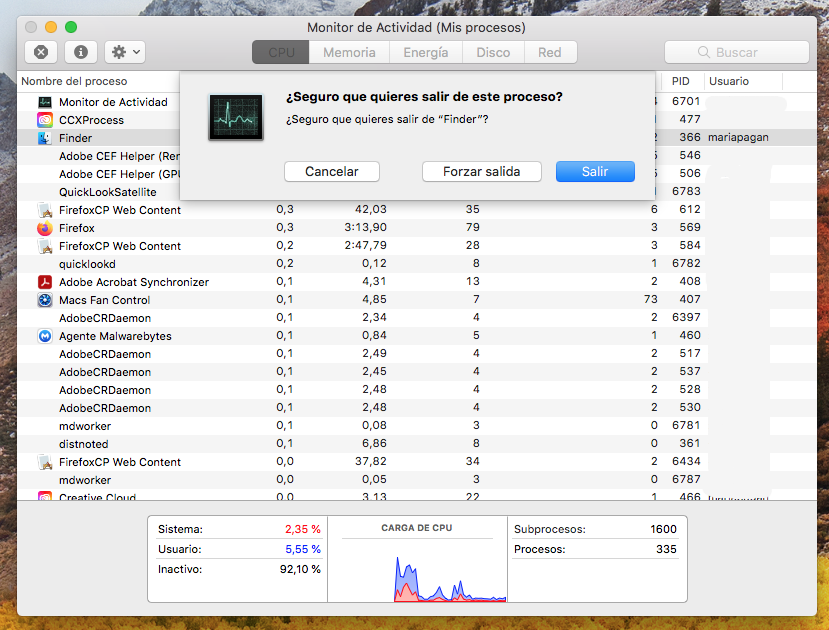Click in the Buscar search field
The width and height of the screenshot is (829, 630).
tap(737, 52)
